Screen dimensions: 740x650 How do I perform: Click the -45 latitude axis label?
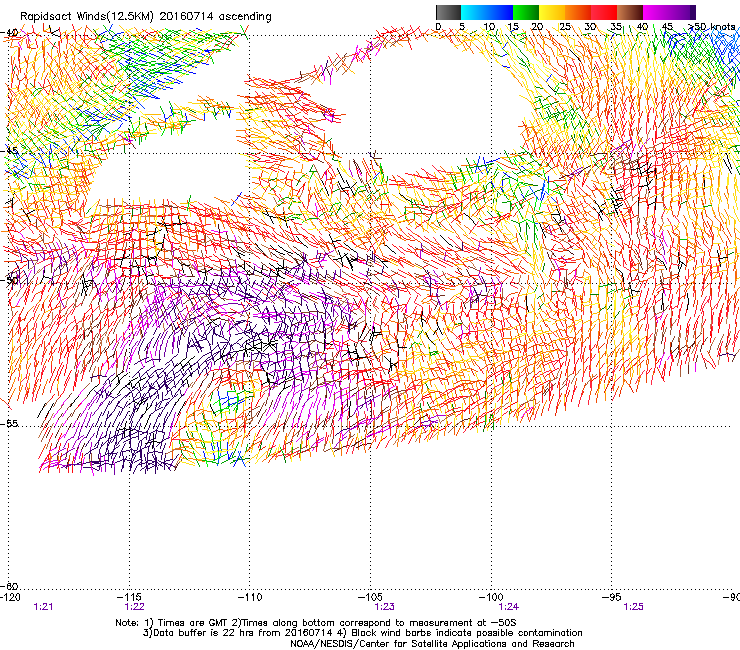click(x=9, y=151)
